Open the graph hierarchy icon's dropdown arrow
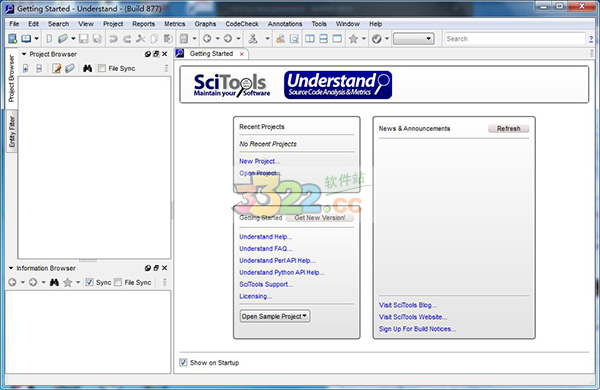 267,39
